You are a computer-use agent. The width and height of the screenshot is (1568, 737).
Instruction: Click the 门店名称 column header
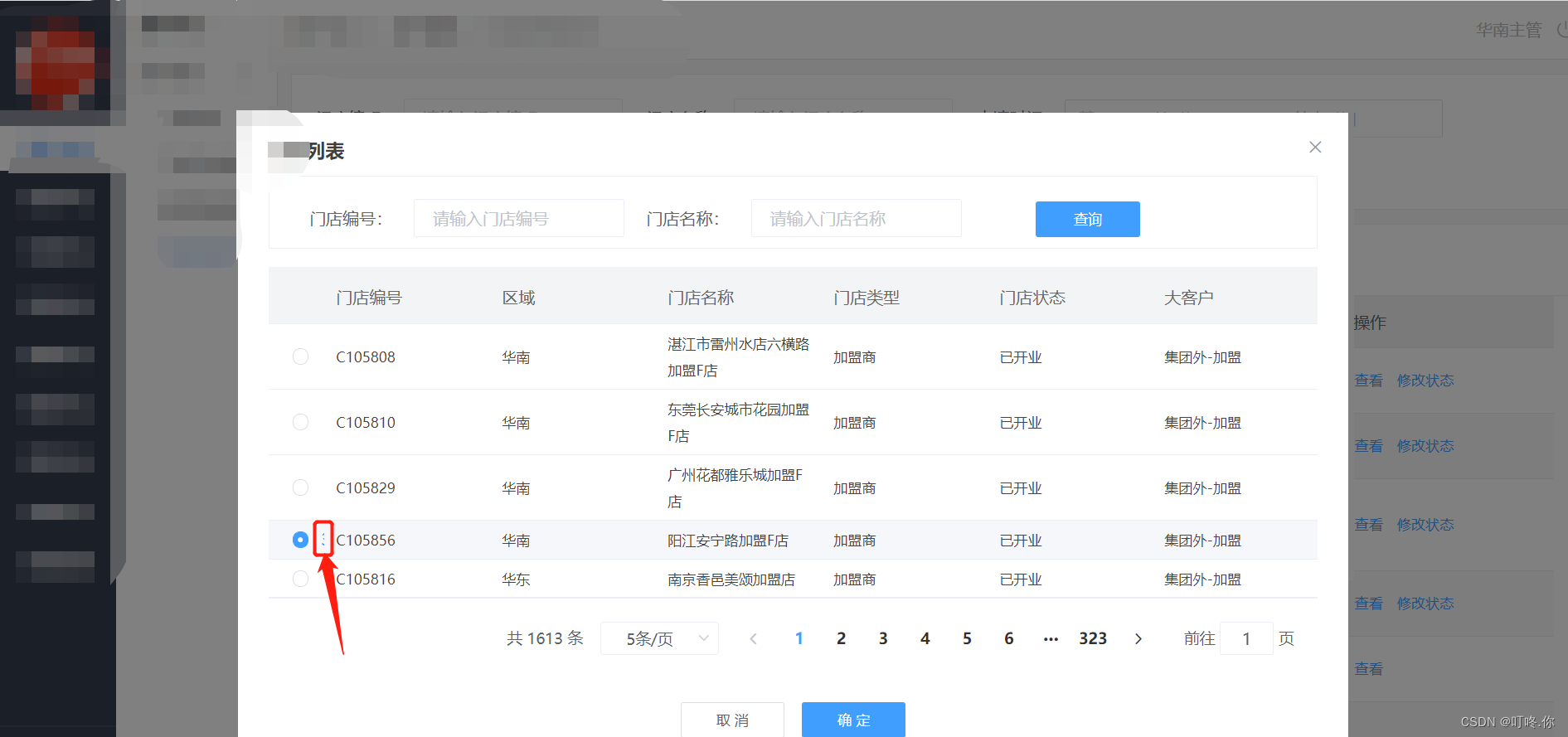click(701, 298)
